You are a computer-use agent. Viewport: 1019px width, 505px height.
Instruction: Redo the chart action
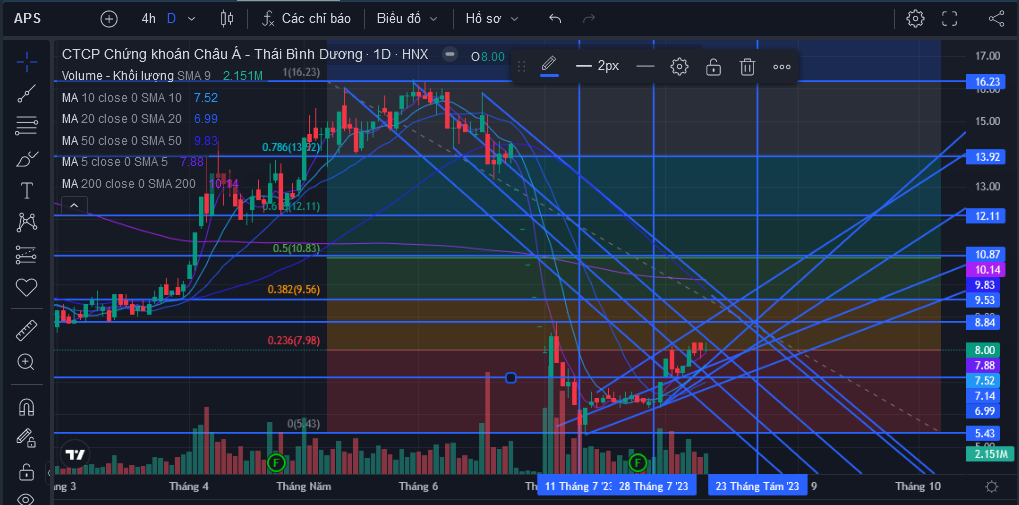pos(589,19)
